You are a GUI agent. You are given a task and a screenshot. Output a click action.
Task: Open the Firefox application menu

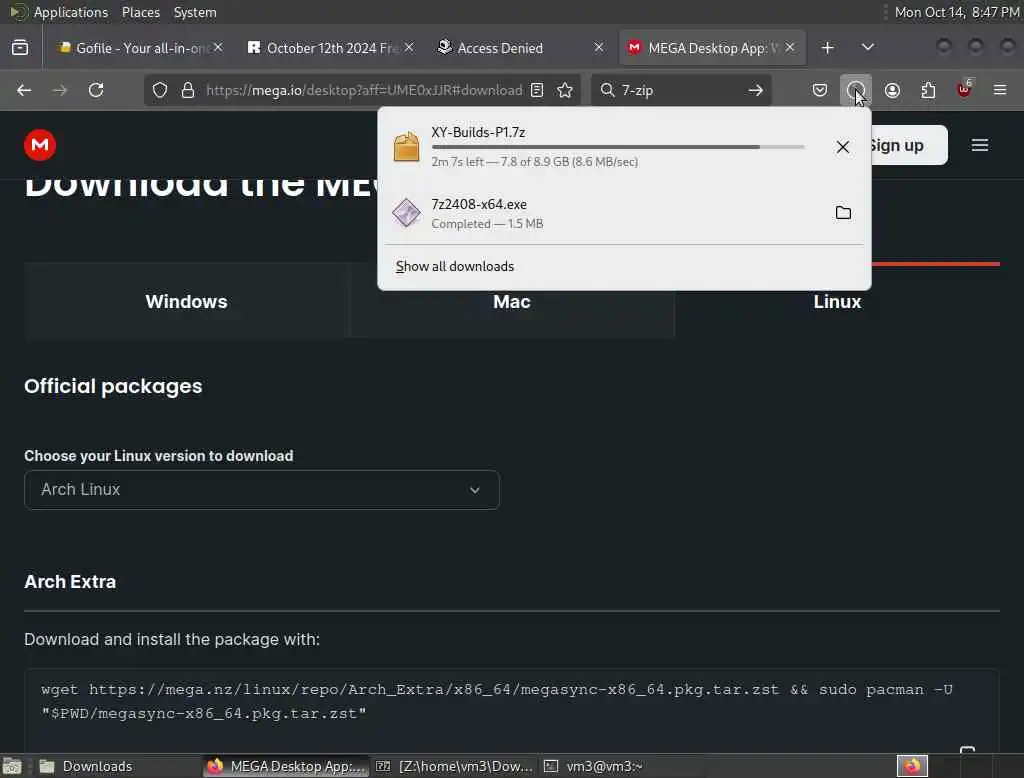1000,90
